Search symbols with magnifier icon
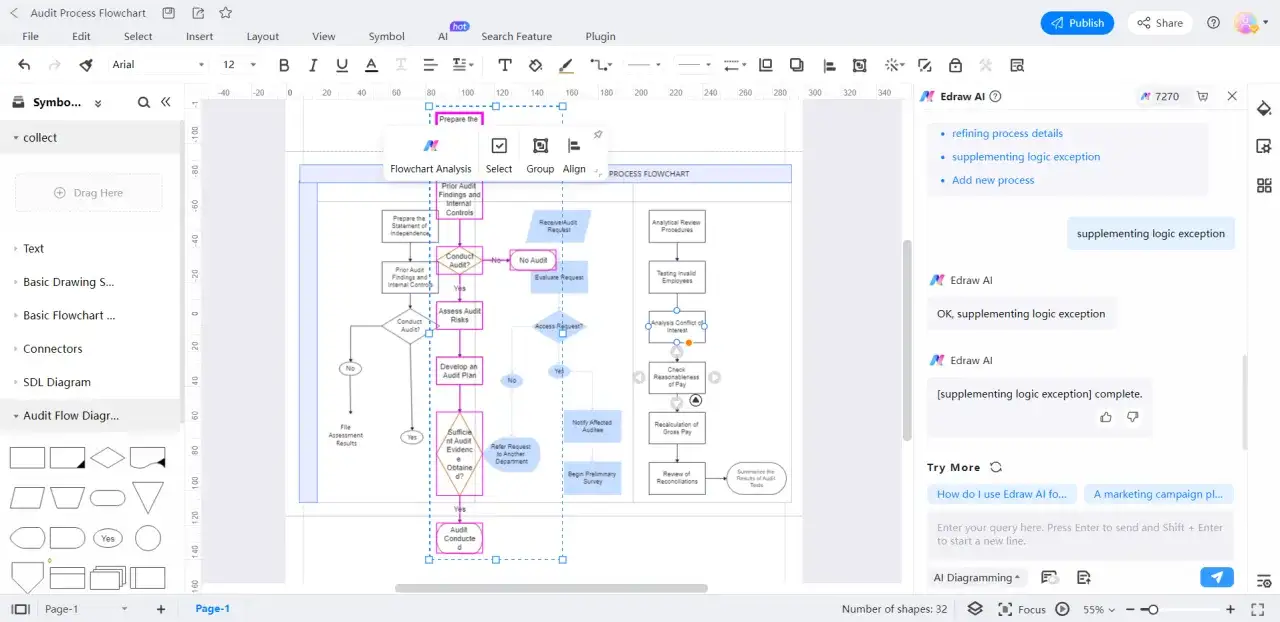 tap(144, 102)
